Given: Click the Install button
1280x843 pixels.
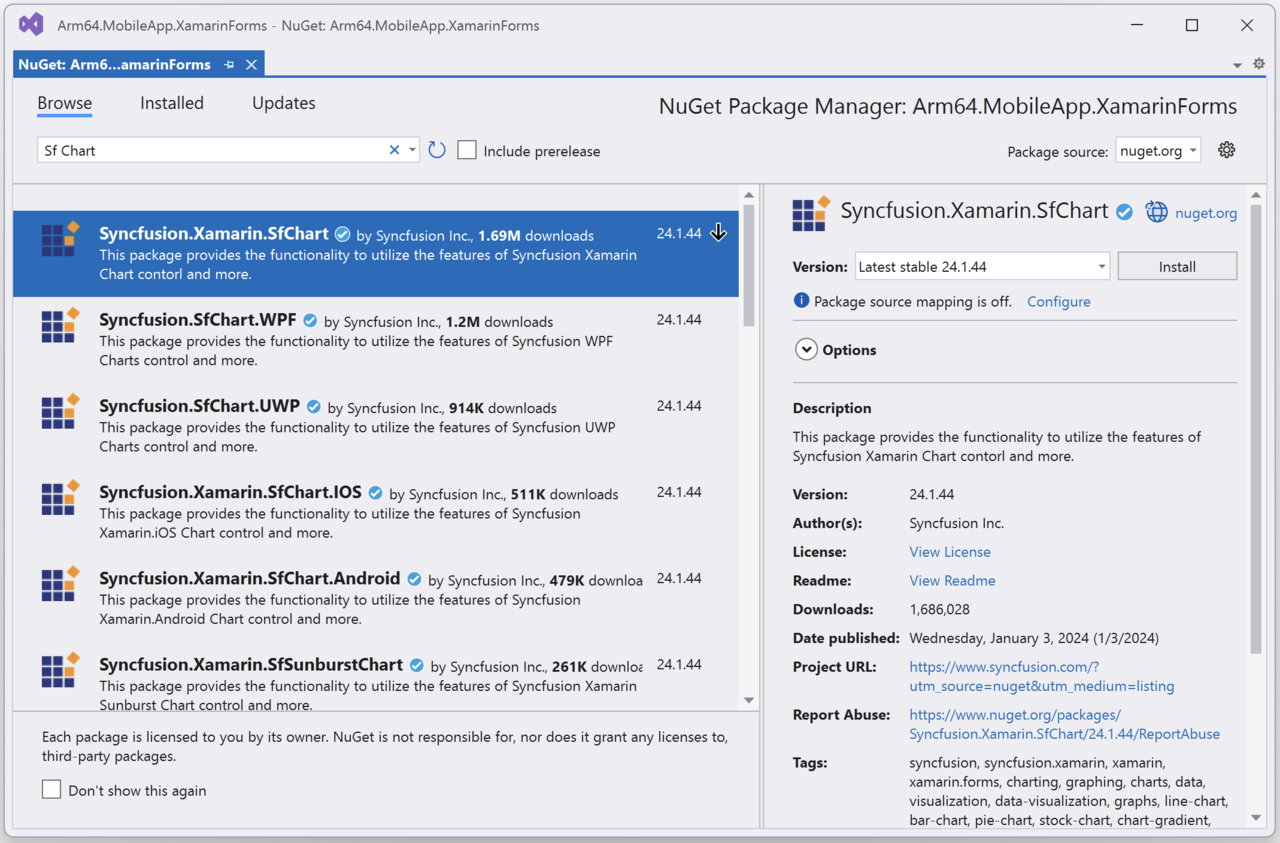Looking at the screenshot, I should point(1177,267).
